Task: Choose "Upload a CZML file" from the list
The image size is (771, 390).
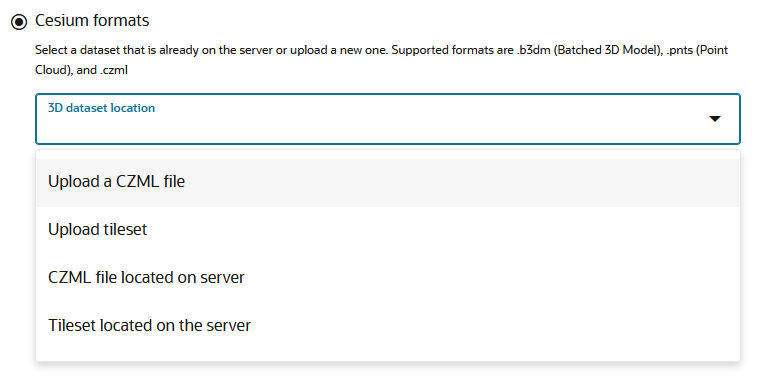Action: (387, 181)
